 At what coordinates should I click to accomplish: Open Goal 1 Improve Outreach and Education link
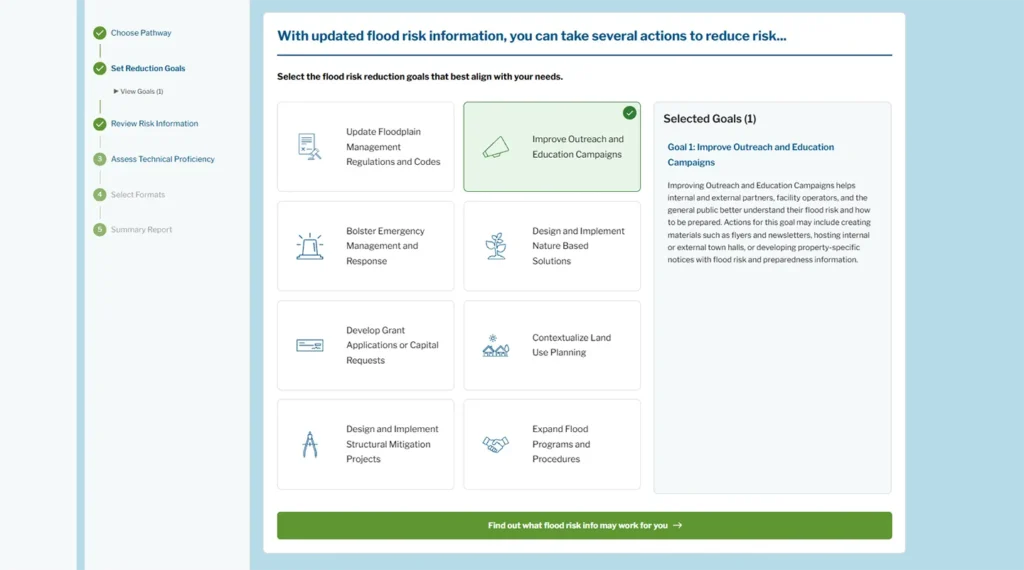[750, 155]
